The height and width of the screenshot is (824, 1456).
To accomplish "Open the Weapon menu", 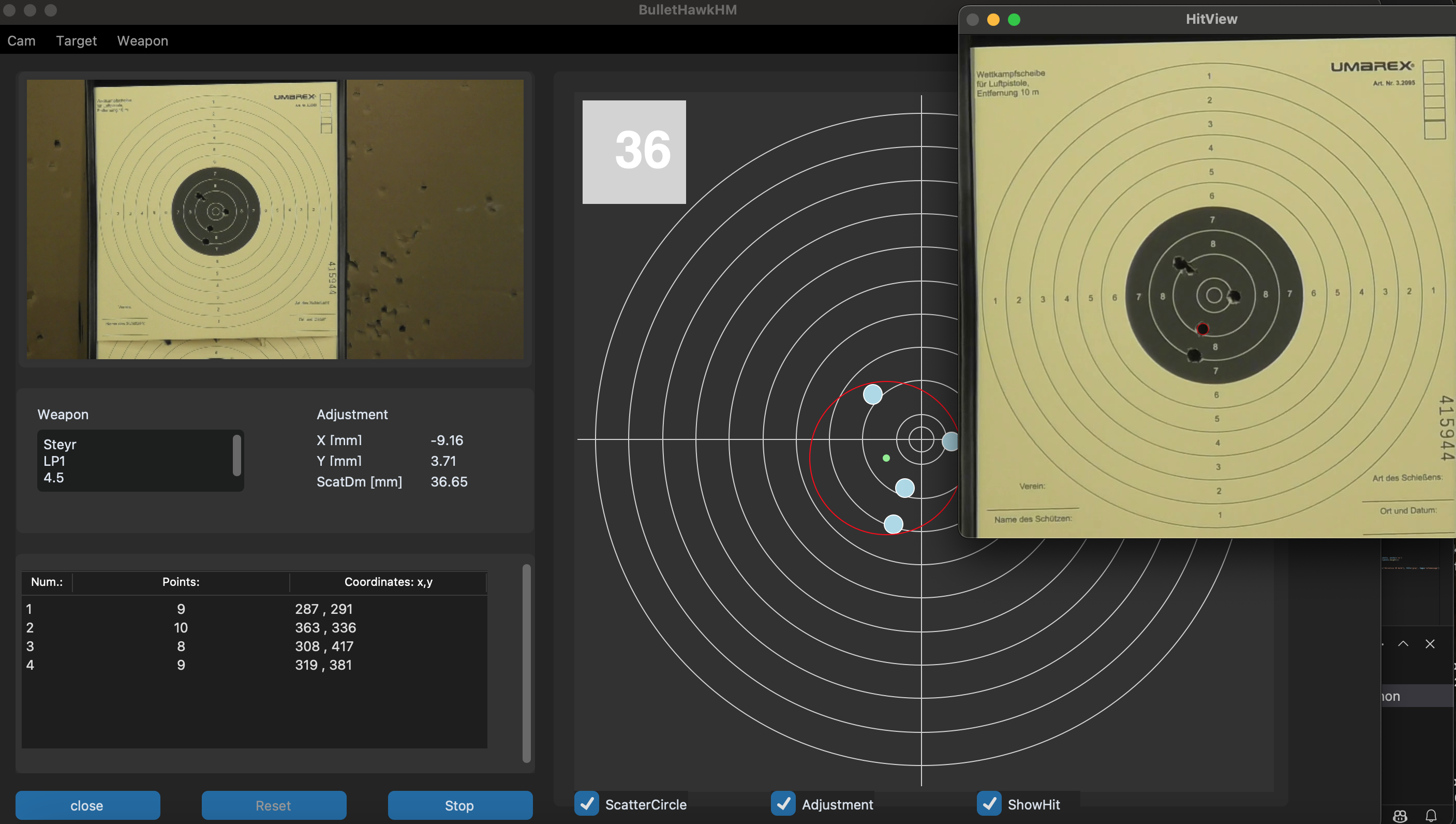I will click(142, 41).
